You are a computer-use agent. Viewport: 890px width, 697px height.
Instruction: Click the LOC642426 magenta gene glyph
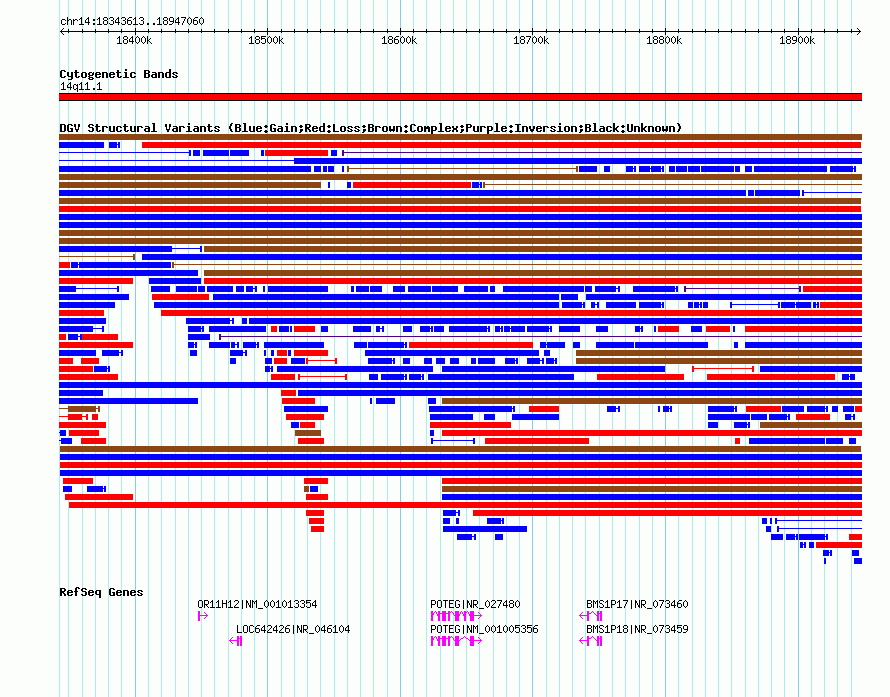(x=236, y=641)
